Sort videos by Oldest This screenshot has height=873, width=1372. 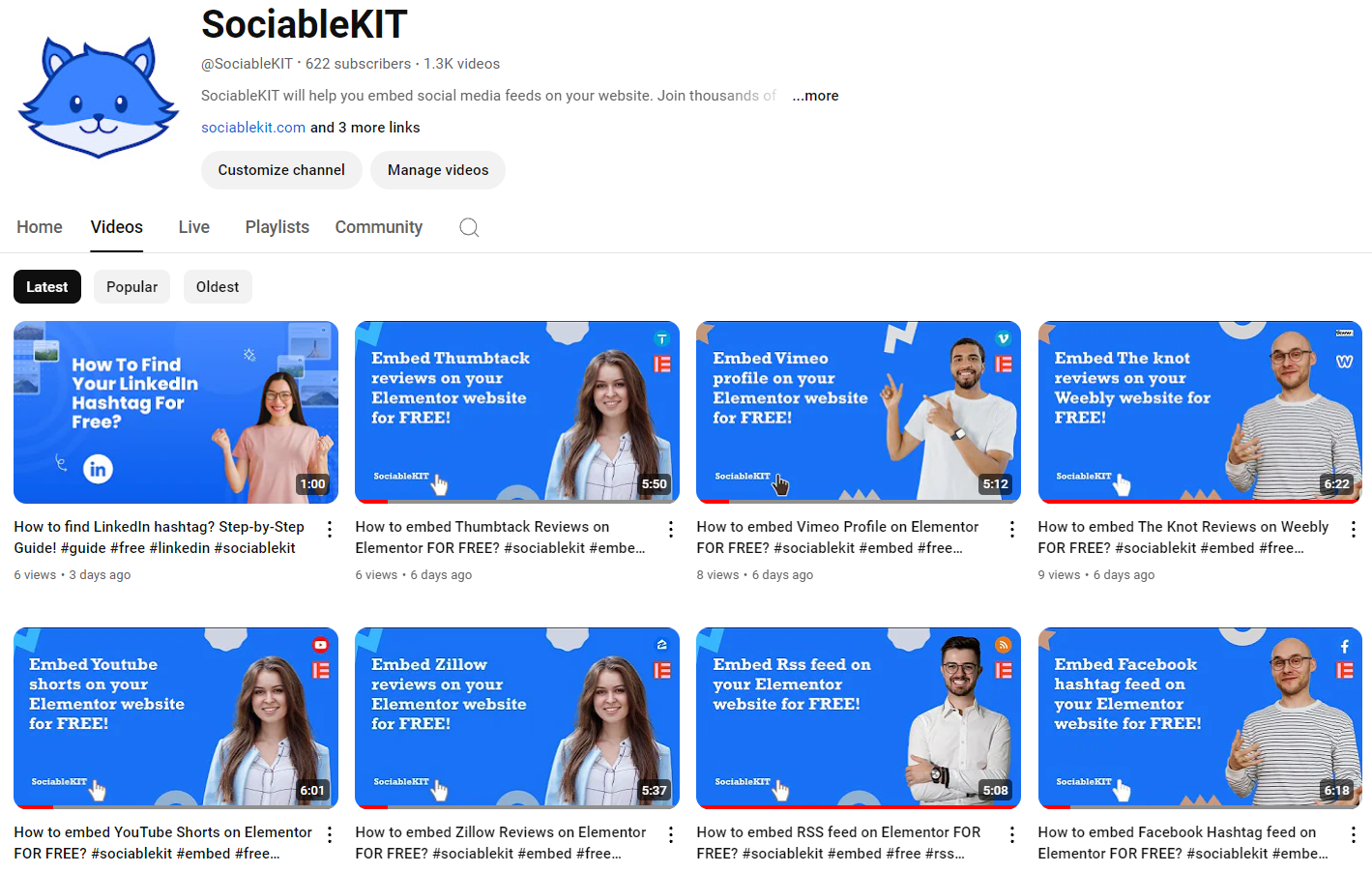click(218, 287)
